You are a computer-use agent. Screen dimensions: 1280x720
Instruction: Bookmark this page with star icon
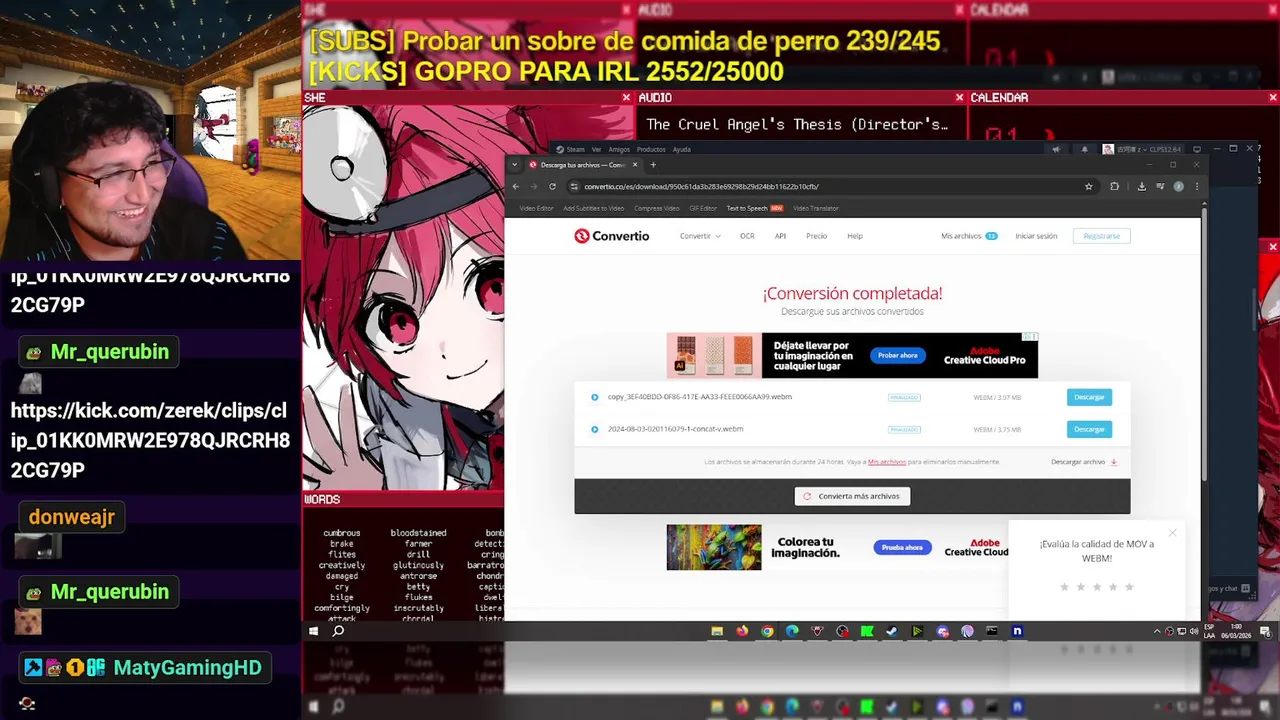tap(1088, 186)
